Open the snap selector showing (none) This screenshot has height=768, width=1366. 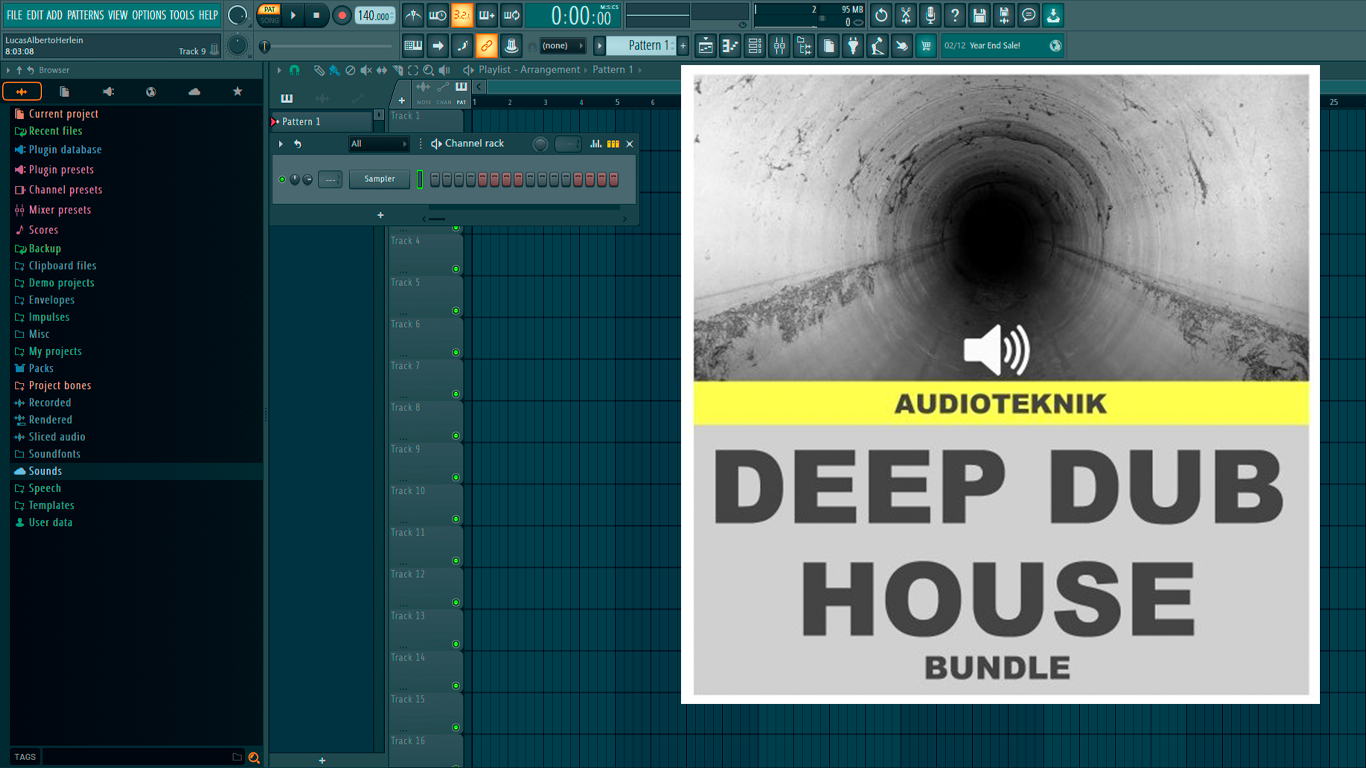tap(563, 46)
